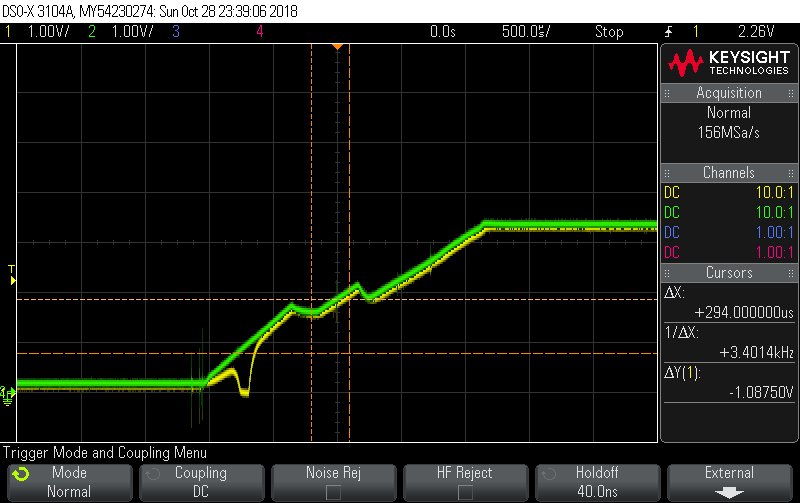
Task: Open the External trigger submenu
Action: [x=730, y=482]
